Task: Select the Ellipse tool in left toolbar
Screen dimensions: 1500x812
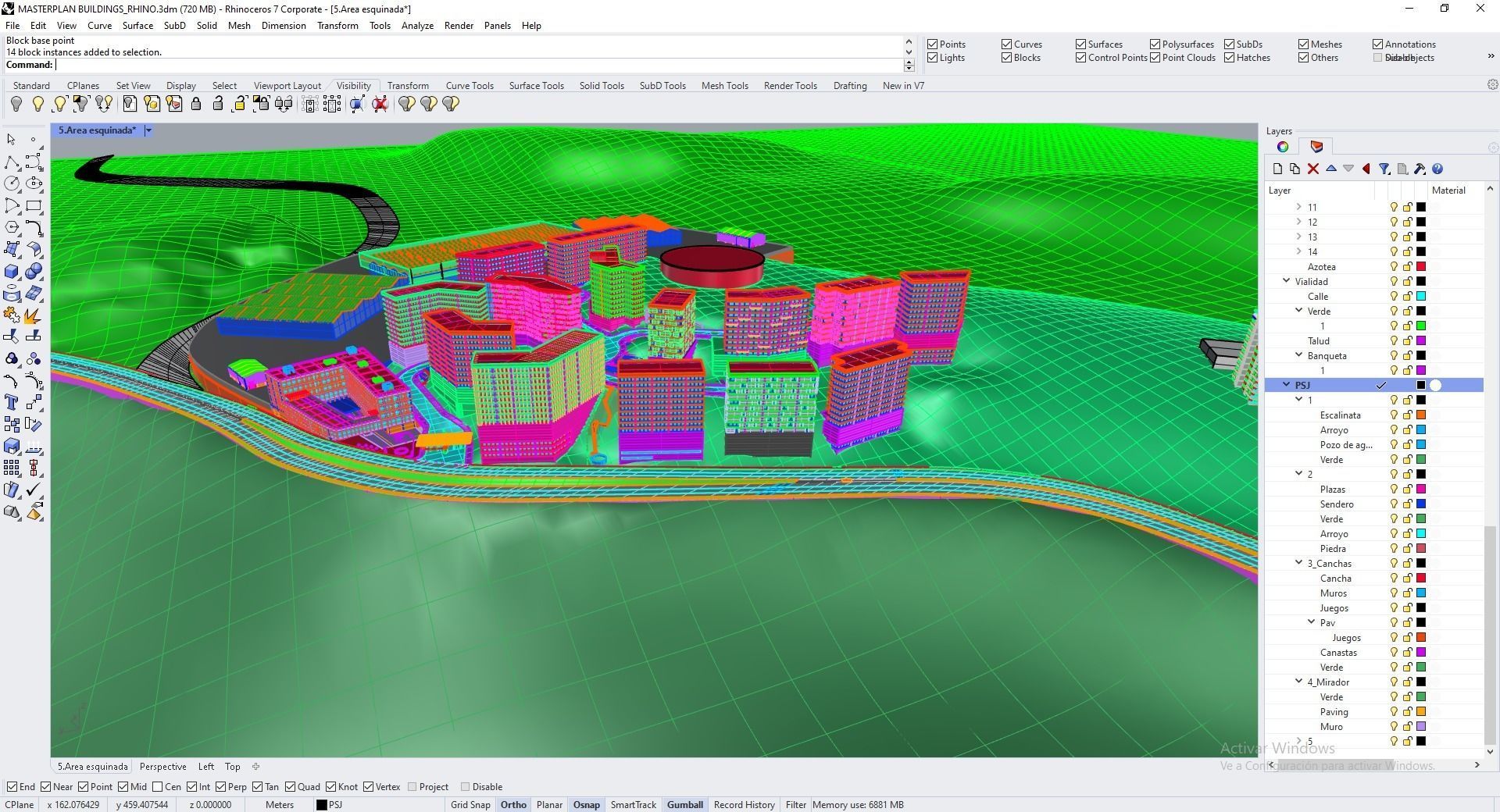Action: point(34,184)
